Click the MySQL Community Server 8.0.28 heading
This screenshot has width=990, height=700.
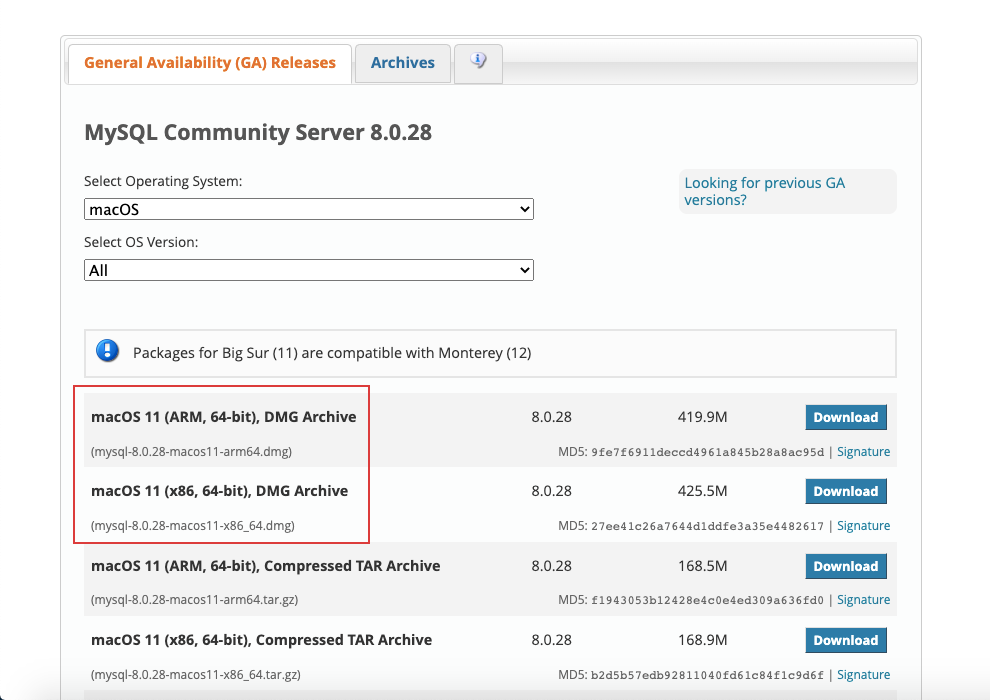258,133
